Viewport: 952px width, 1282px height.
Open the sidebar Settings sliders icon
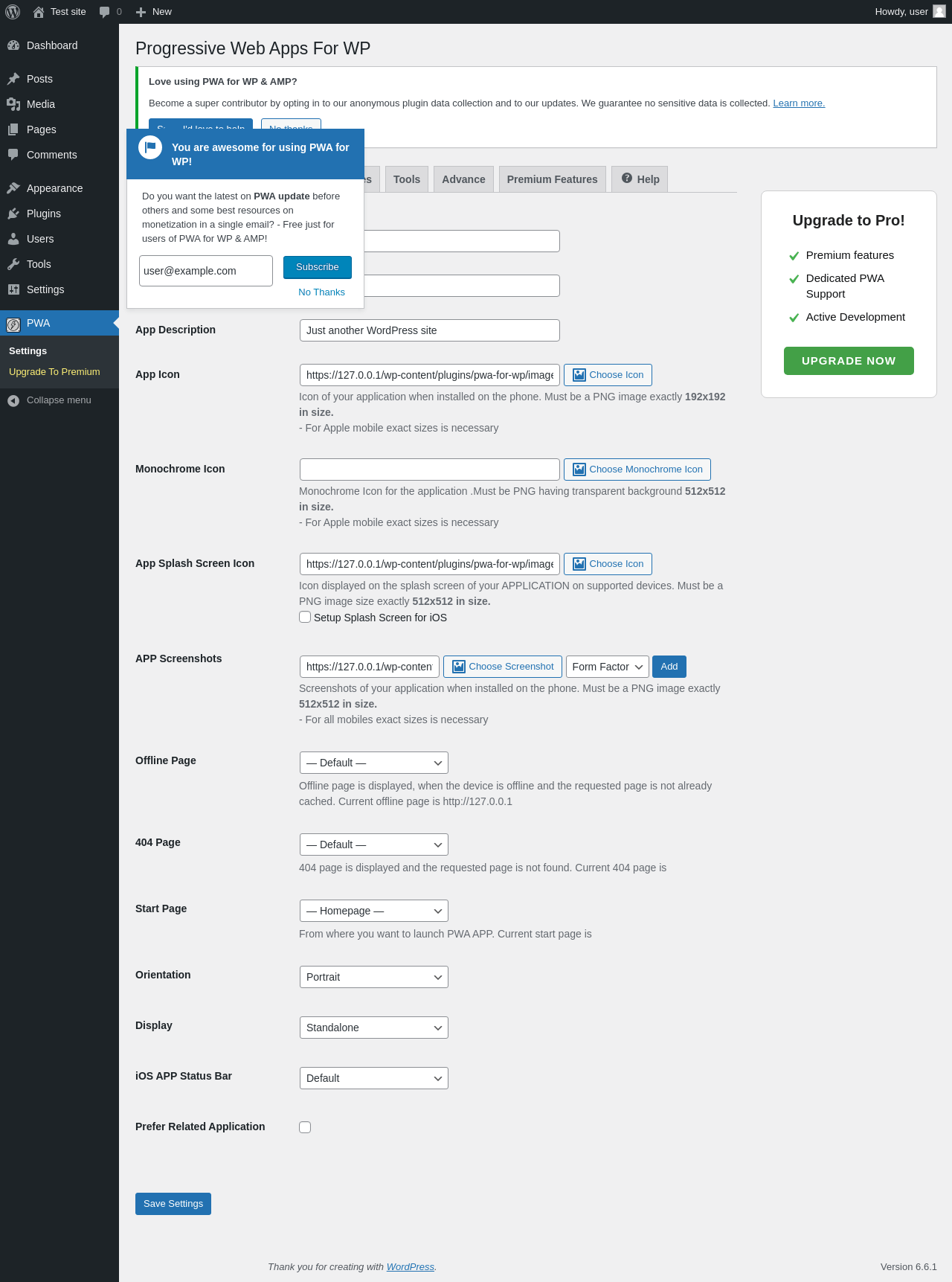tap(13, 289)
